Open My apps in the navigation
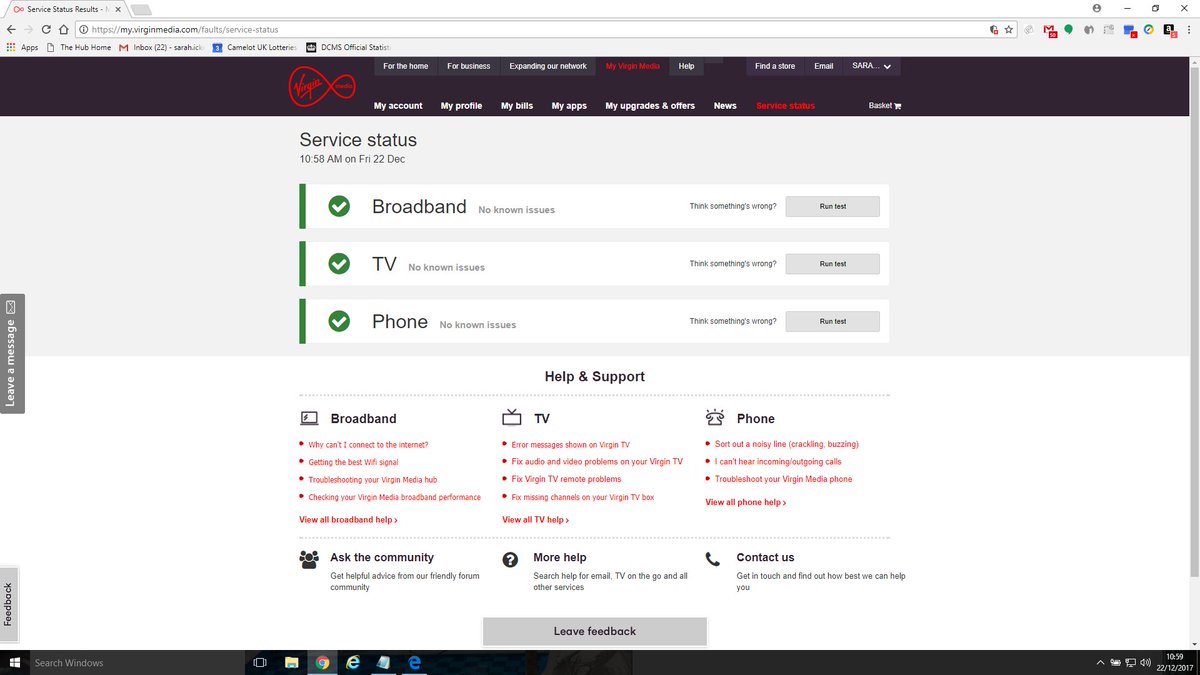The height and width of the screenshot is (675, 1200). click(x=569, y=106)
